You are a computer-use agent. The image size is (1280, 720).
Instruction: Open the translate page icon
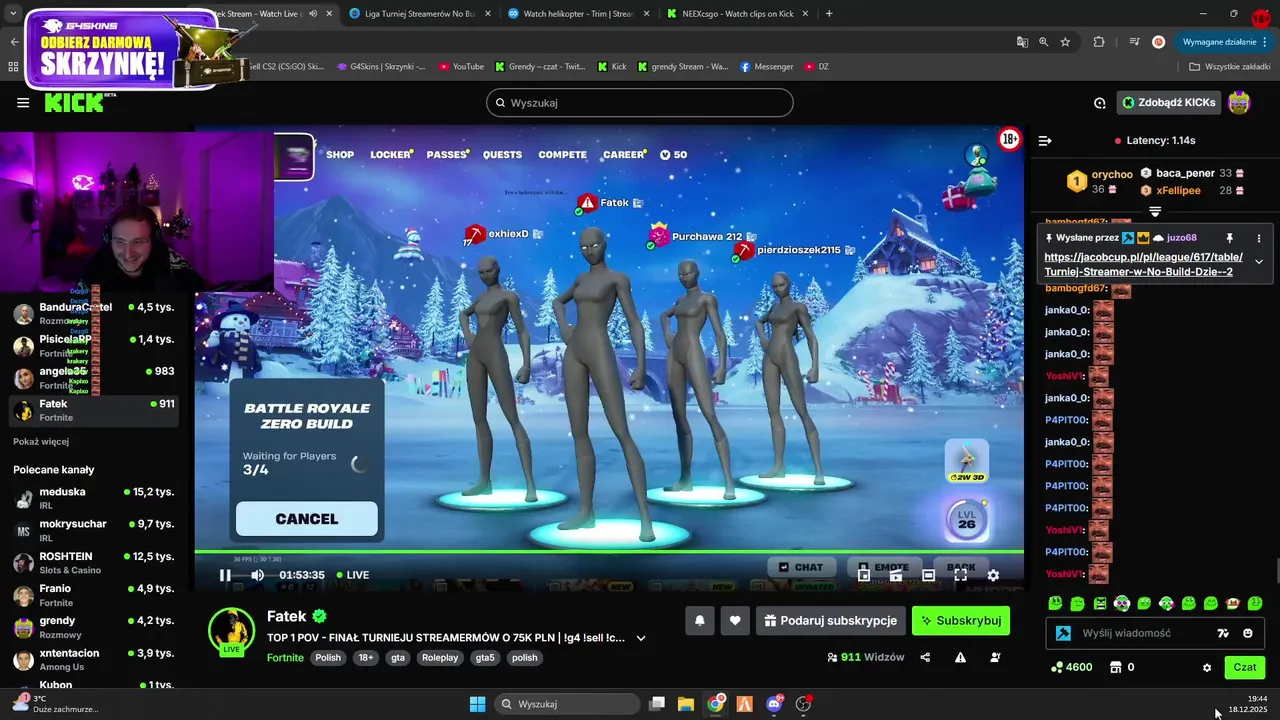(1021, 42)
